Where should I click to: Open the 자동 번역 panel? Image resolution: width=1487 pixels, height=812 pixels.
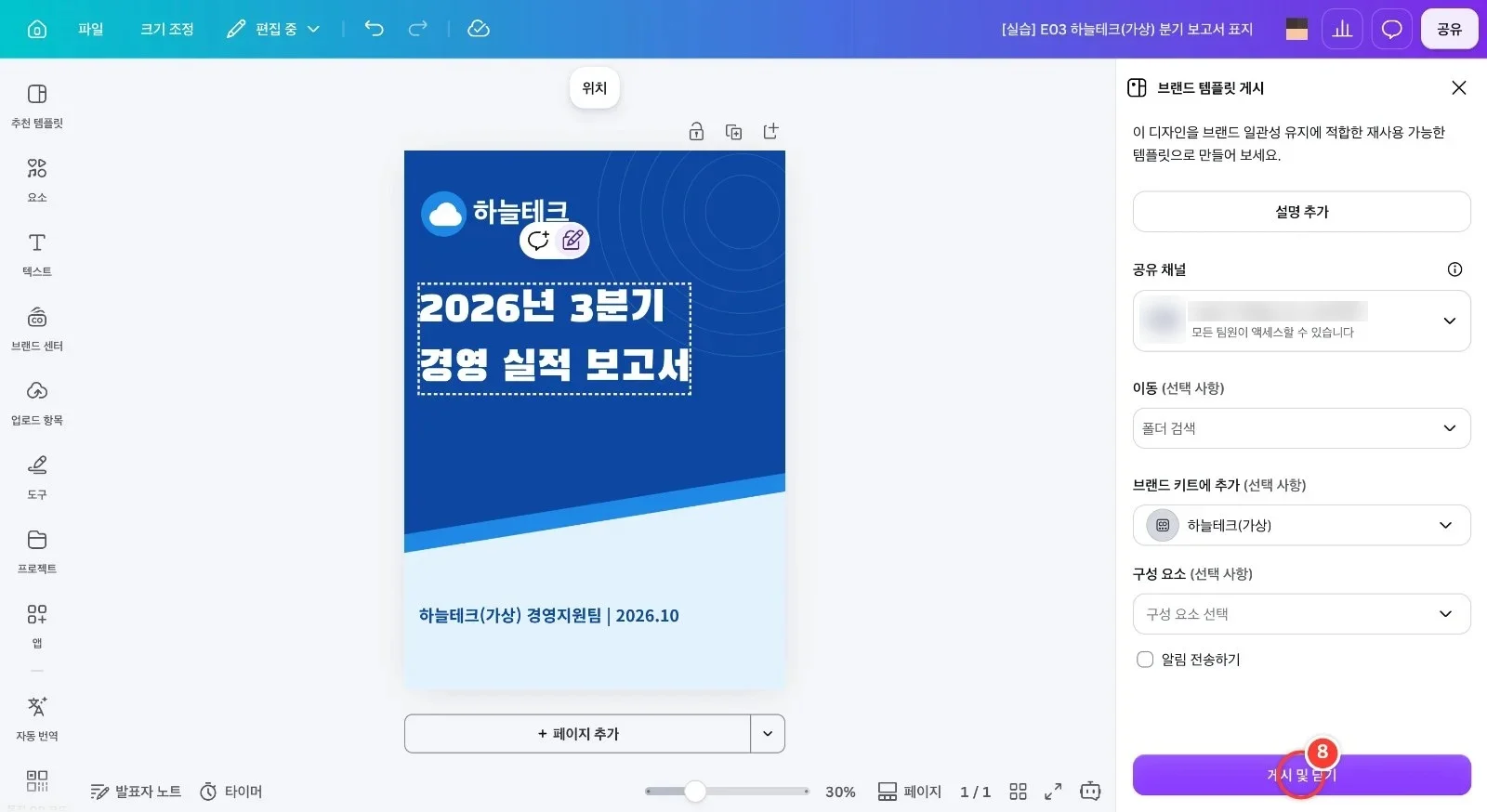37,719
